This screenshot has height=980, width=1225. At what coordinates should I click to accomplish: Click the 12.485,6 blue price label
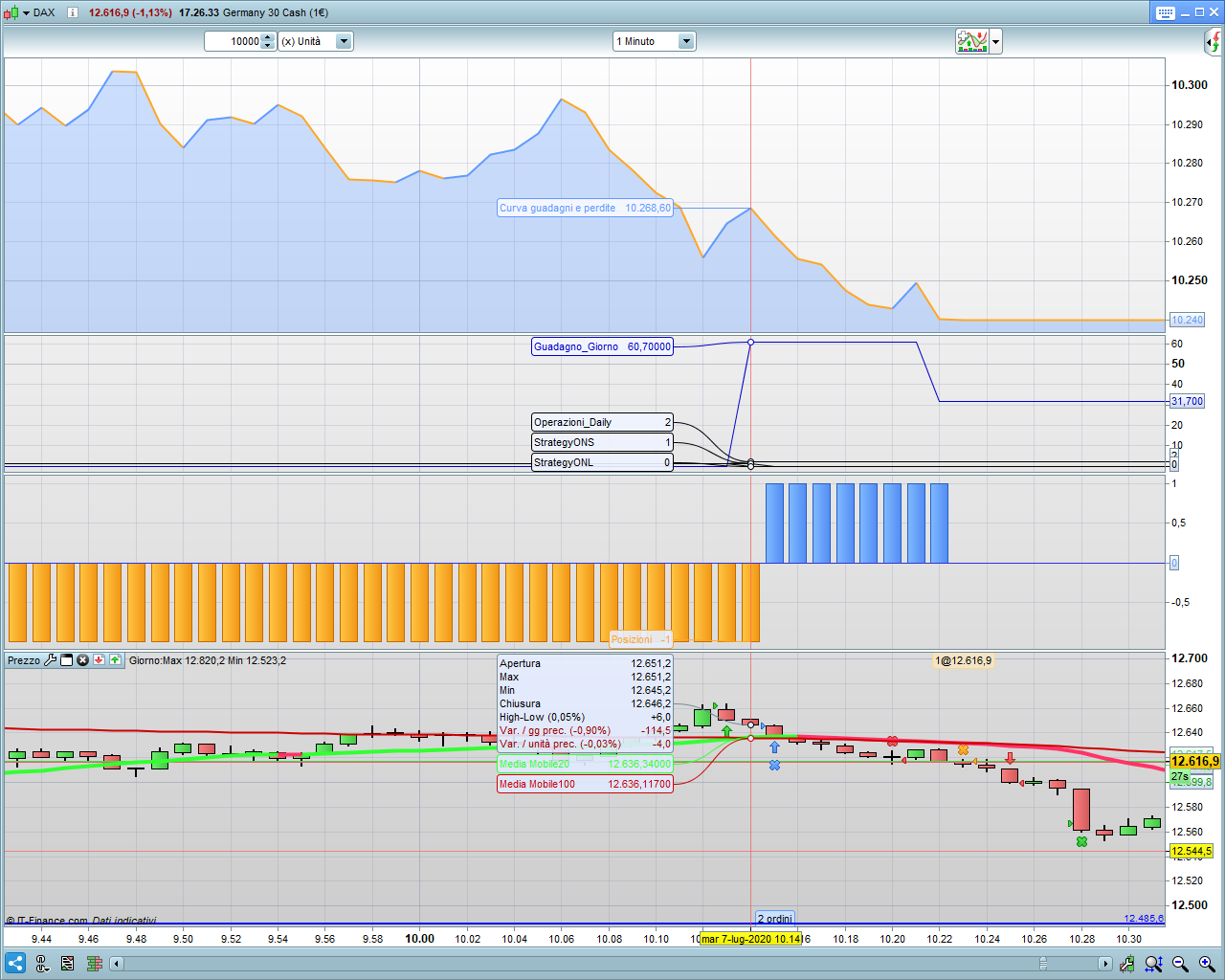pyautogui.click(x=1144, y=919)
